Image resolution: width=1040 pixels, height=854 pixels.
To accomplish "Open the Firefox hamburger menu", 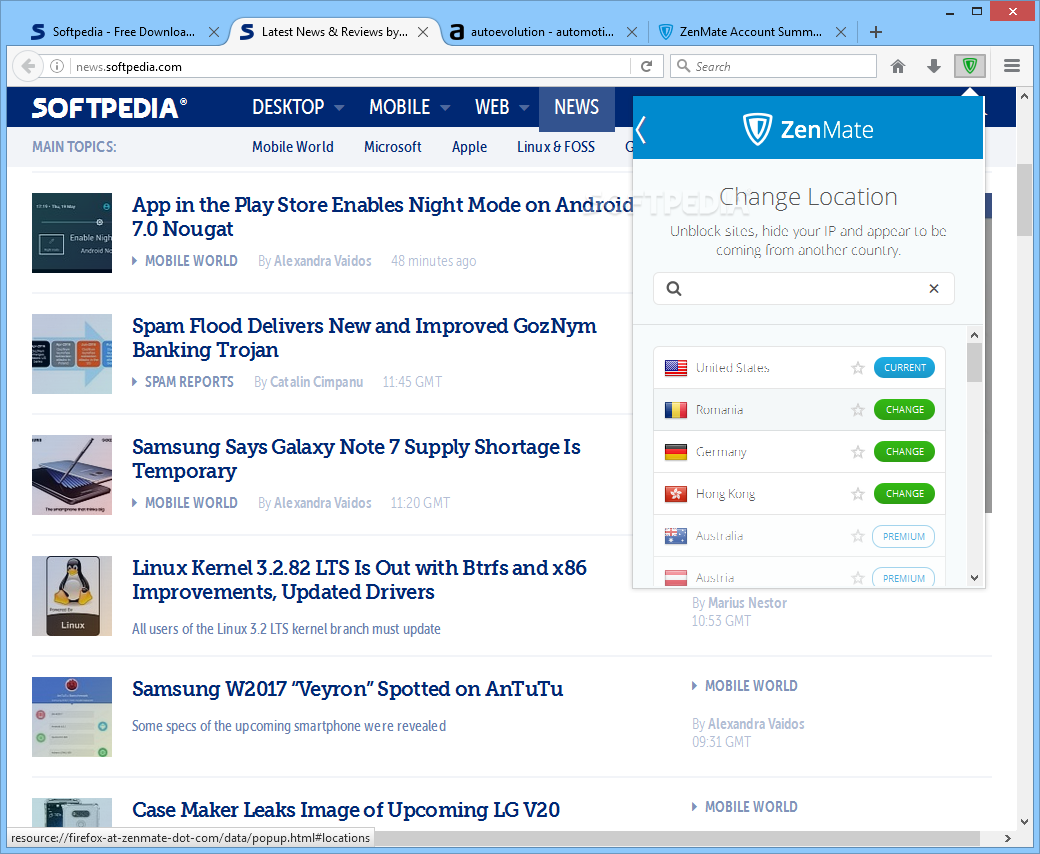I will 1011,66.
